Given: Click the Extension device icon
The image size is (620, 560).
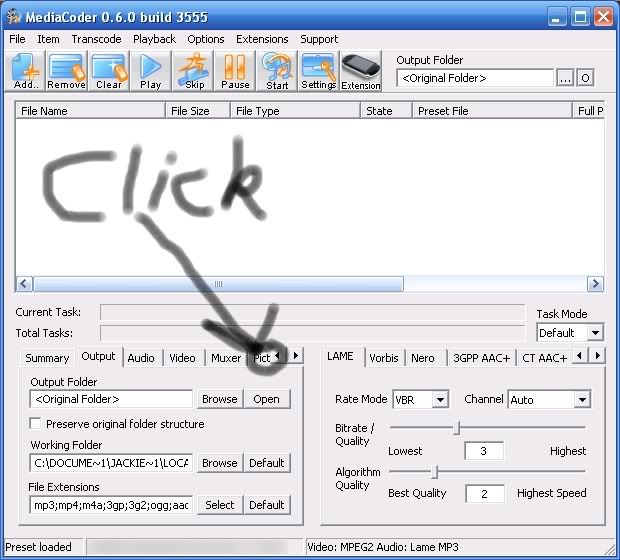Looking at the screenshot, I should pyautogui.click(x=361, y=71).
